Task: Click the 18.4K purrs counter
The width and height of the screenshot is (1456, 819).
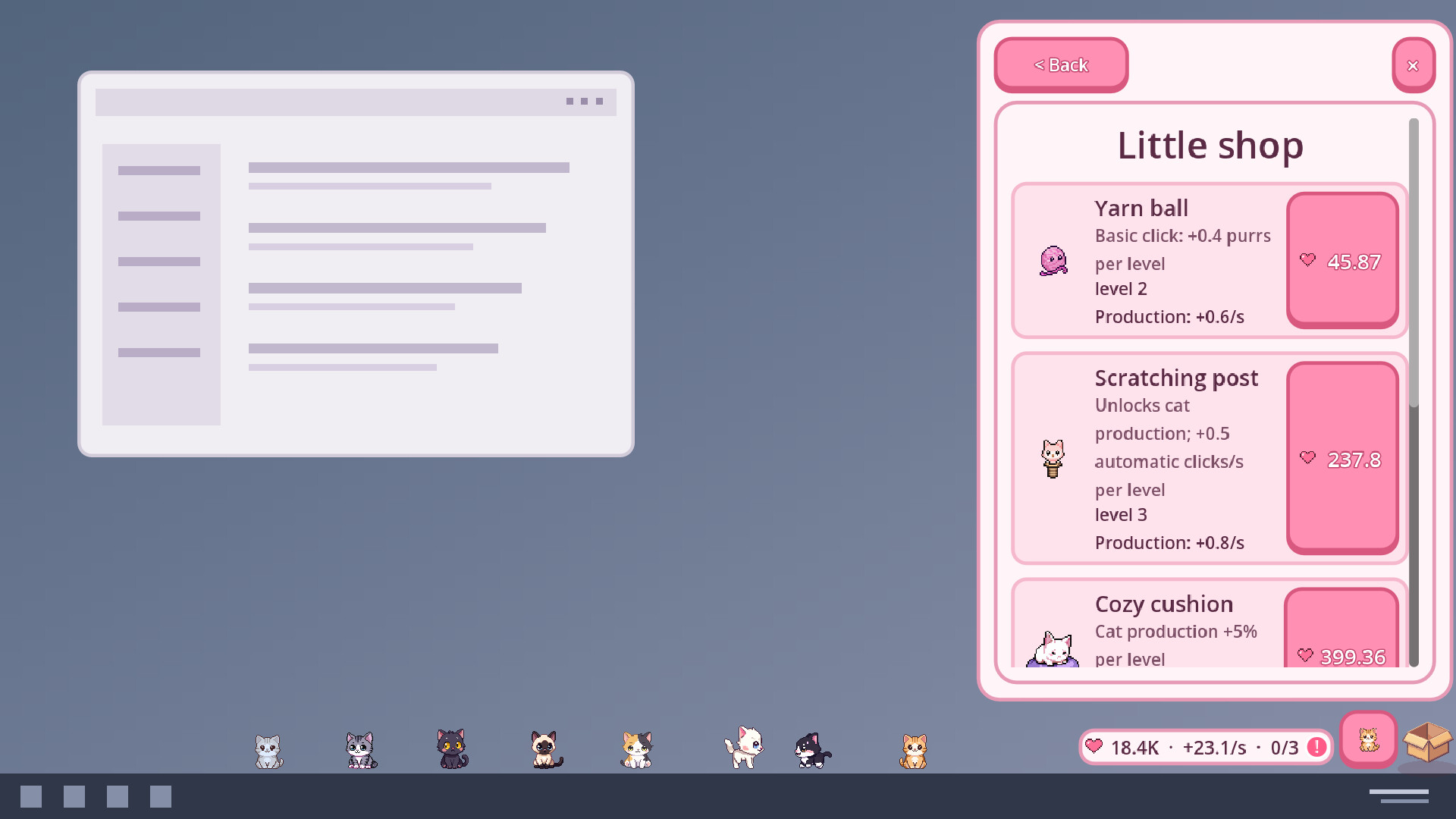Action: coord(1134,748)
